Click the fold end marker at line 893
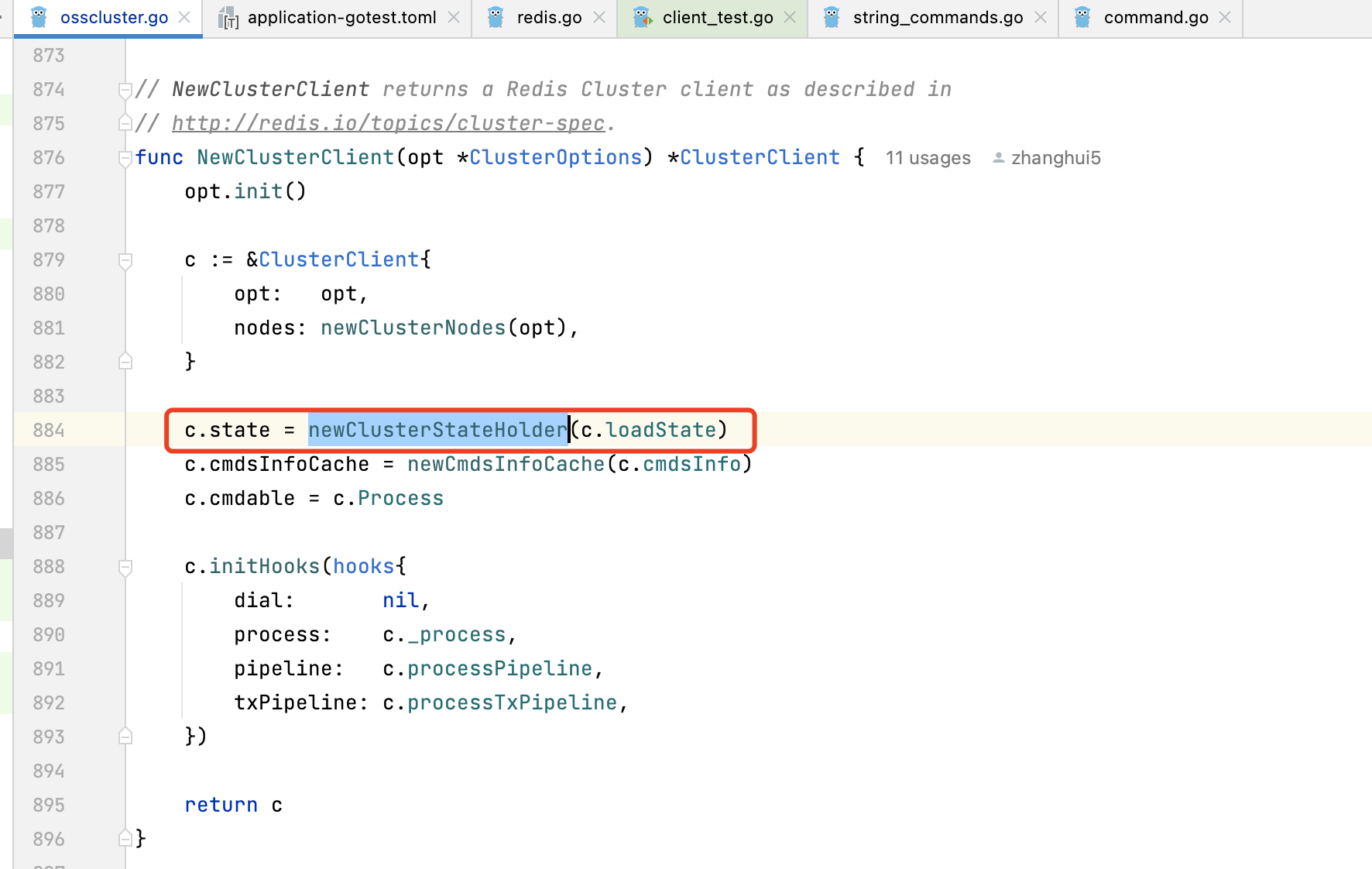Image resolution: width=1372 pixels, height=869 pixels. click(125, 737)
